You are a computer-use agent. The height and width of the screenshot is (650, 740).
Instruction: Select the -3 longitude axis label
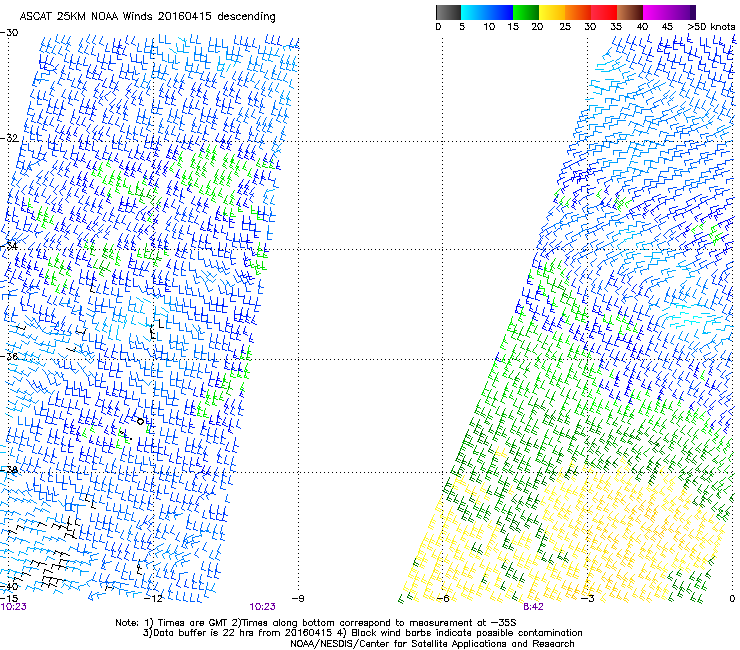pos(587,599)
